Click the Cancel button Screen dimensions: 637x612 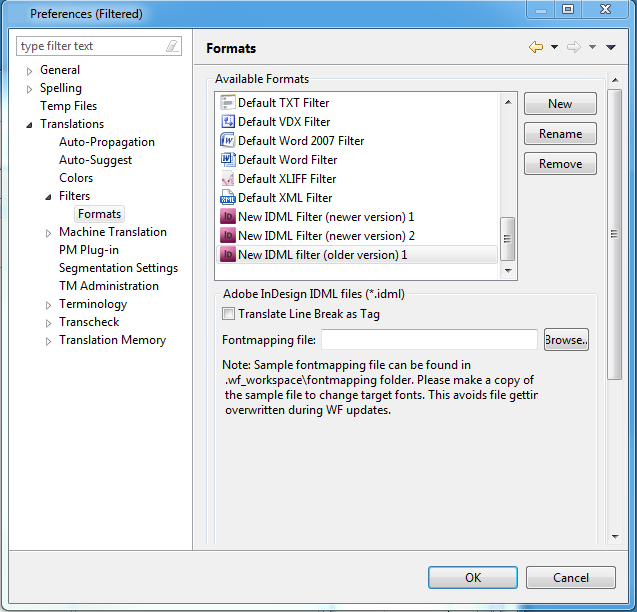point(571,577)
